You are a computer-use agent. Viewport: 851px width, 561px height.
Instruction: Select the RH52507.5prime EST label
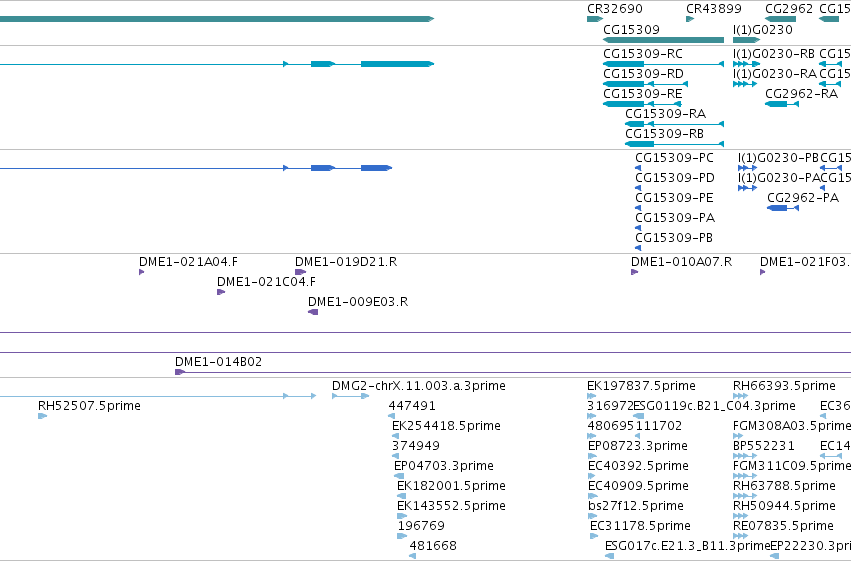pyautogui.click(x=89, y=406)
